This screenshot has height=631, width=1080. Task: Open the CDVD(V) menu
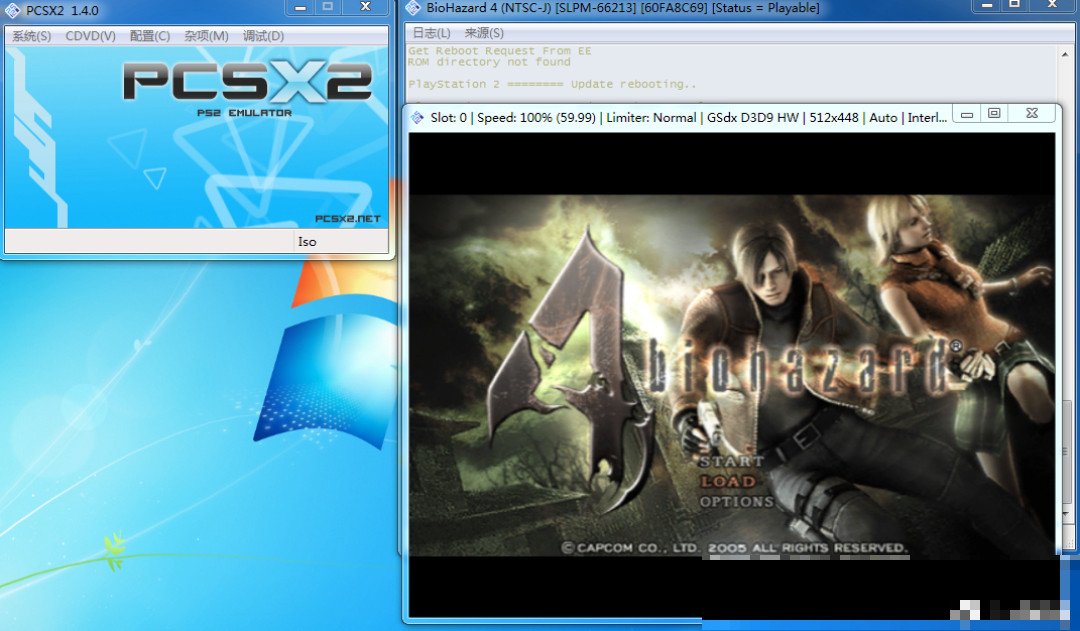point(90,36)
